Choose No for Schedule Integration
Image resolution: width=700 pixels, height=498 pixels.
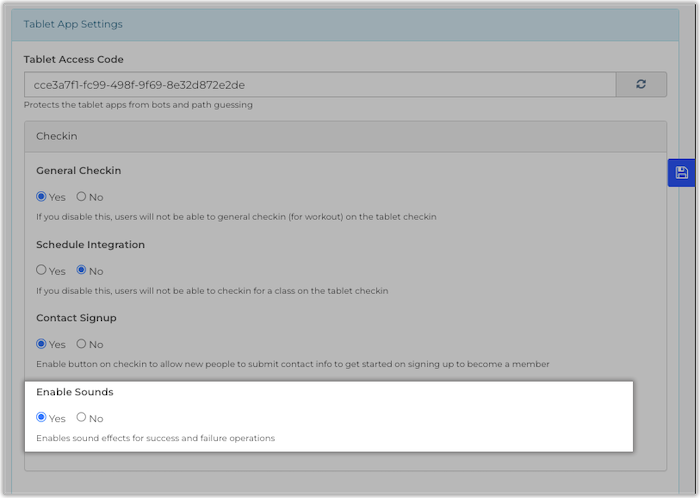tap(82, 270)
